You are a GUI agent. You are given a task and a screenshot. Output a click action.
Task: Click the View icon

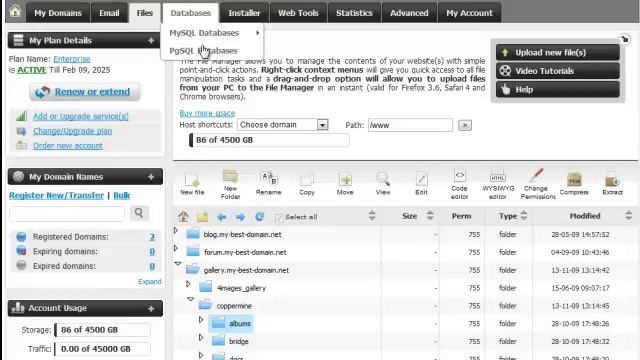click(x=383, y=183)
